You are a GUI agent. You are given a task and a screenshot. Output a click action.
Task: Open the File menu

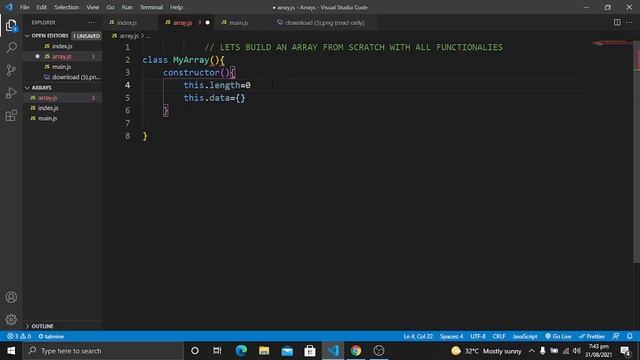tap(24, 7)
